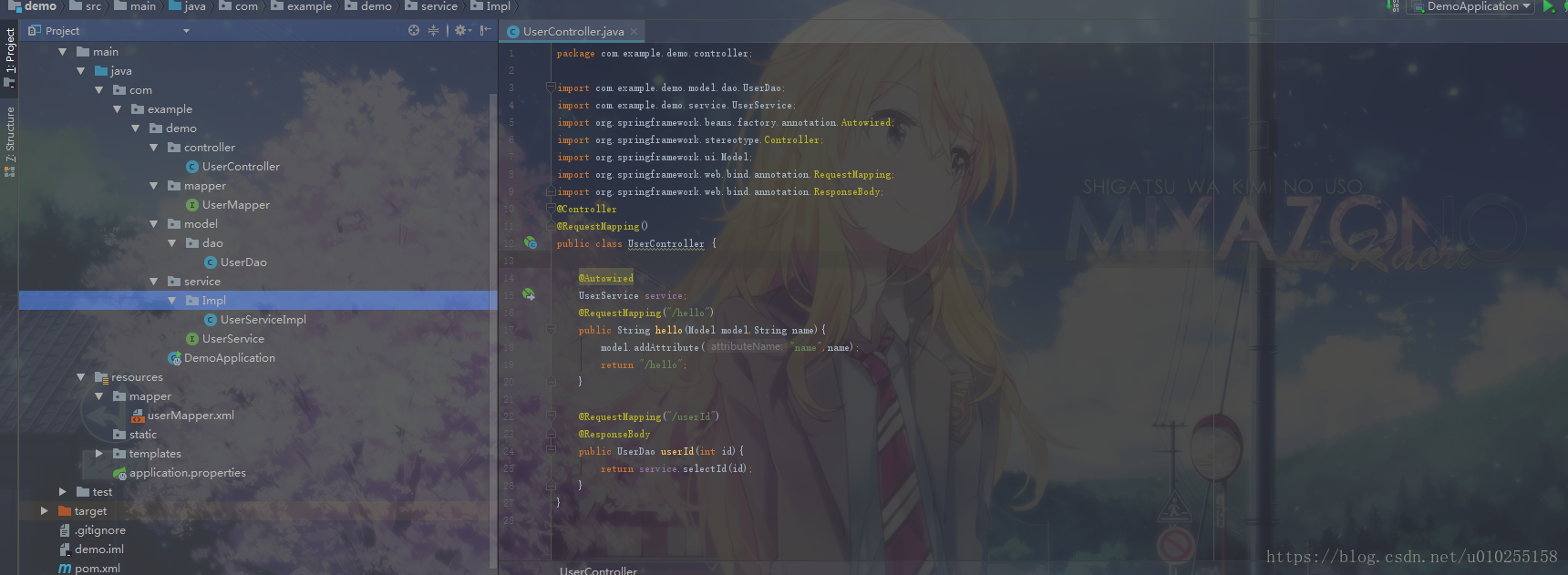This screenshot has width=1568, height=575.
Task: Click the scroll-from-source target icon
Action: click(x=414, y=30)
